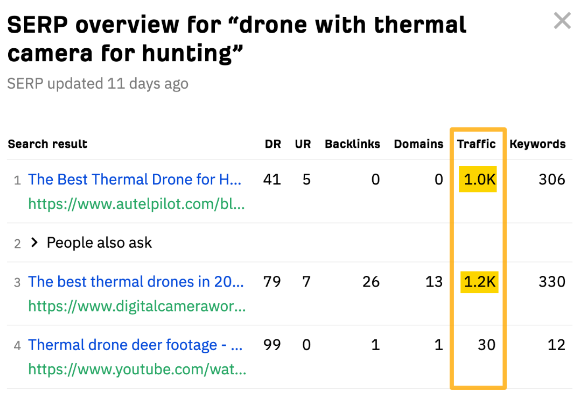Click DR value 41 in autelpilot row
588x395 pixels.
coord(272,179)
